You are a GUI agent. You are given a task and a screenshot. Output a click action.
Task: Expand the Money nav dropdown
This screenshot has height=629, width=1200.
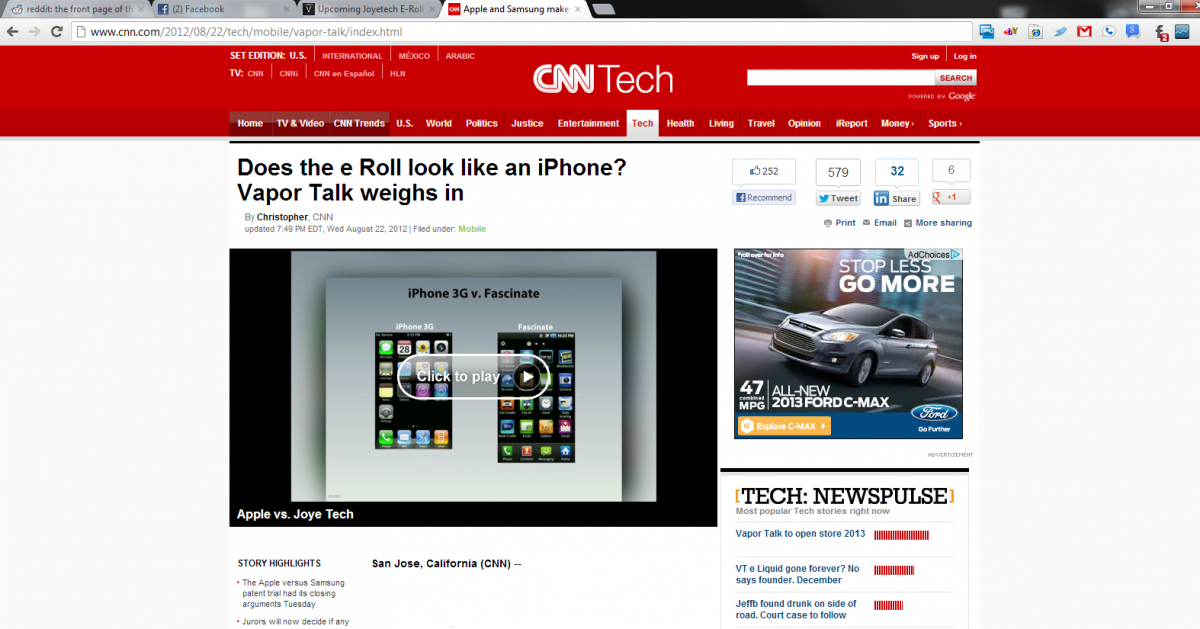[897, 123]
